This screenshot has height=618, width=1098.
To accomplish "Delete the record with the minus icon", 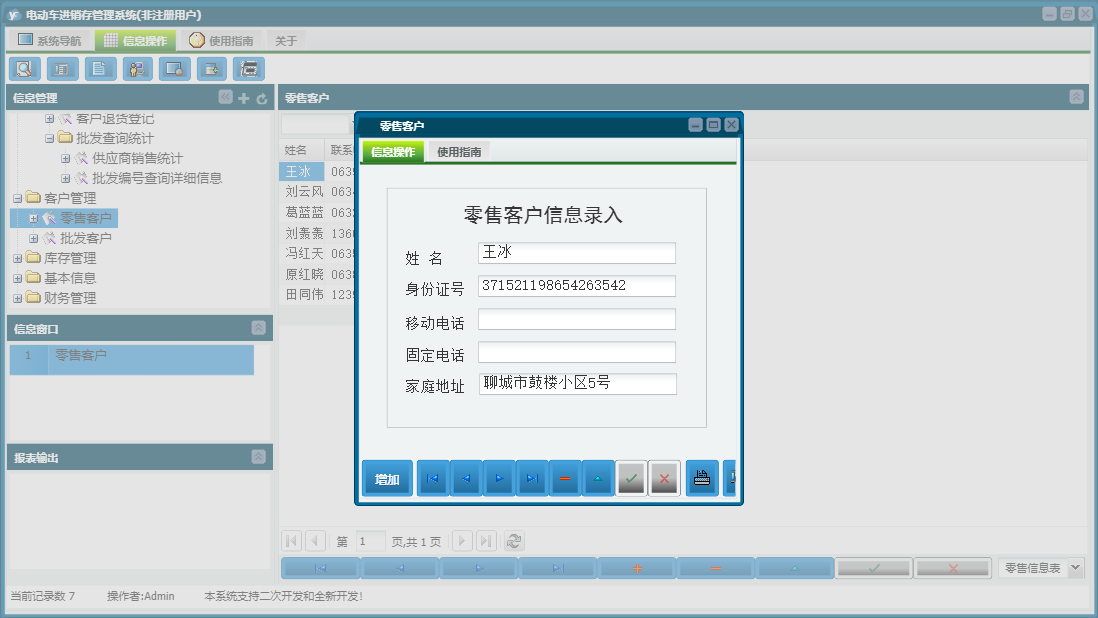I will click(565, 478).
